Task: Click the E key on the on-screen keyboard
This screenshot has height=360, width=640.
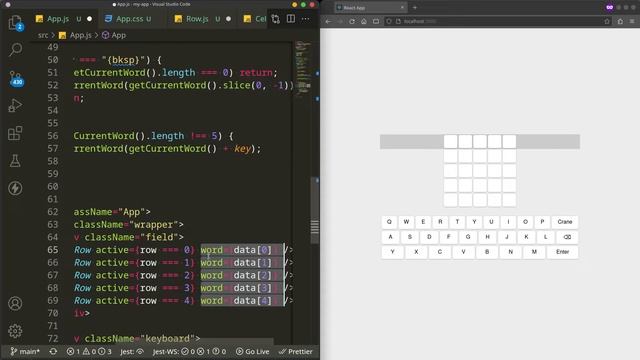Action: [423, 222]
